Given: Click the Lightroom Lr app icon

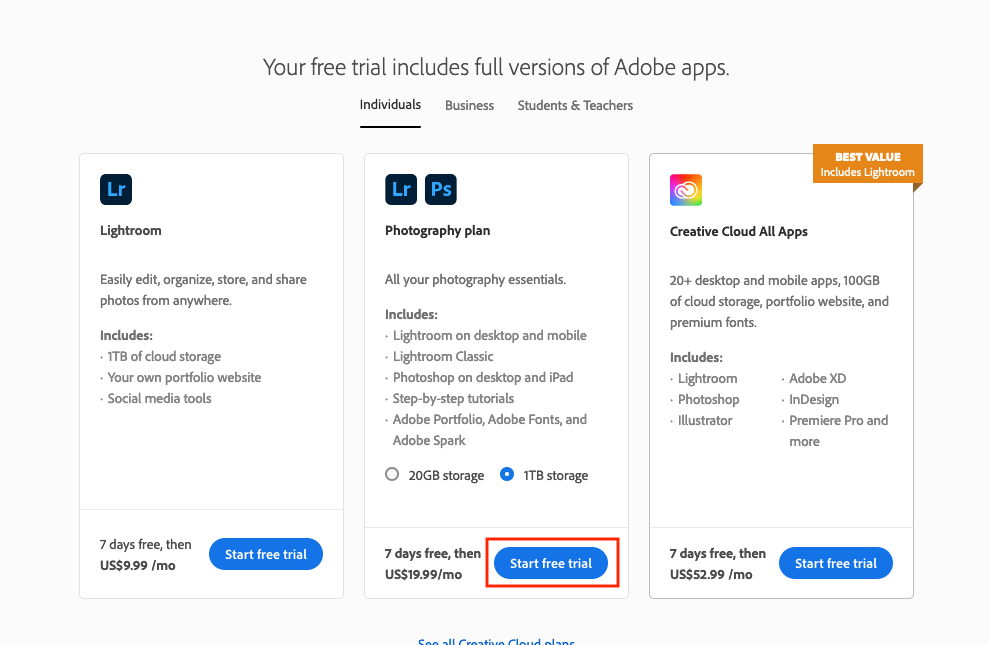Looking at the screenshot, I should click(115, 189).
